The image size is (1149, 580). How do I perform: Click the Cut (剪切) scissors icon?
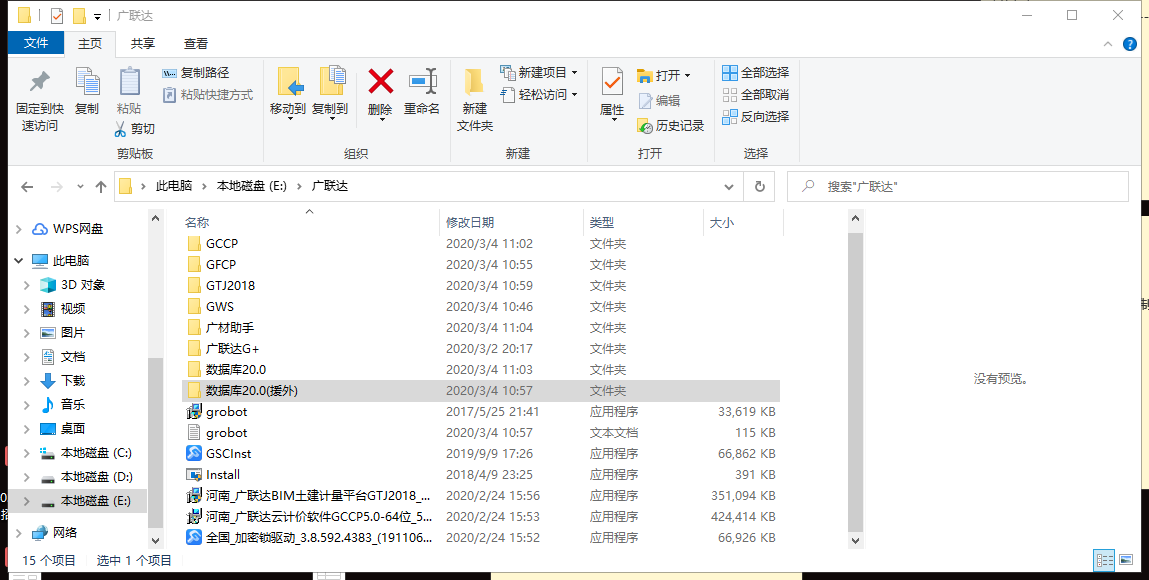click(120, 129)
